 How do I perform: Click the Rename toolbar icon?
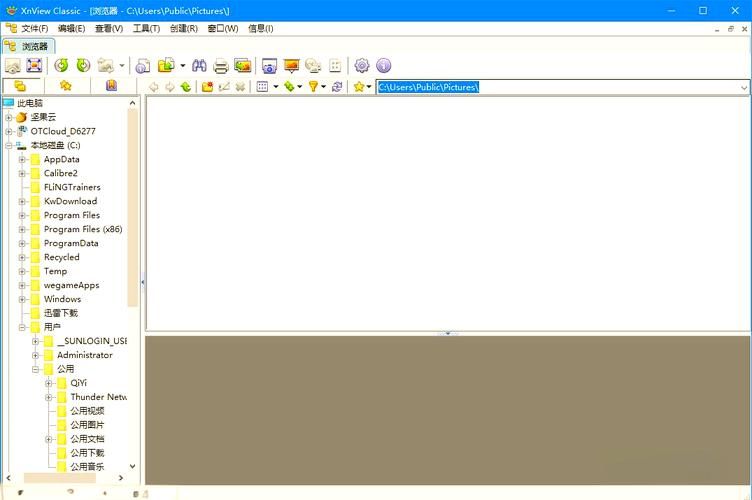pos(224,87)
